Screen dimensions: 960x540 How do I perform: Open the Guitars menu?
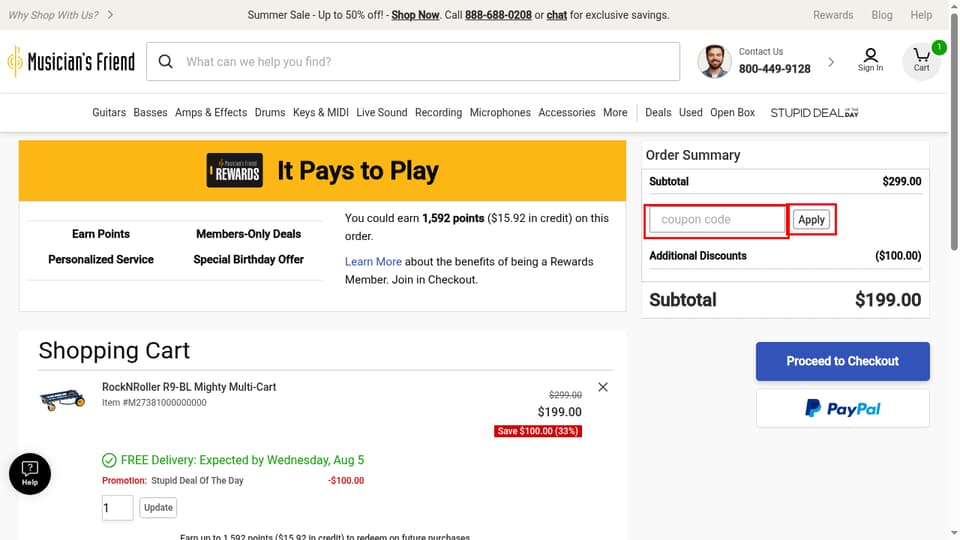109,113
